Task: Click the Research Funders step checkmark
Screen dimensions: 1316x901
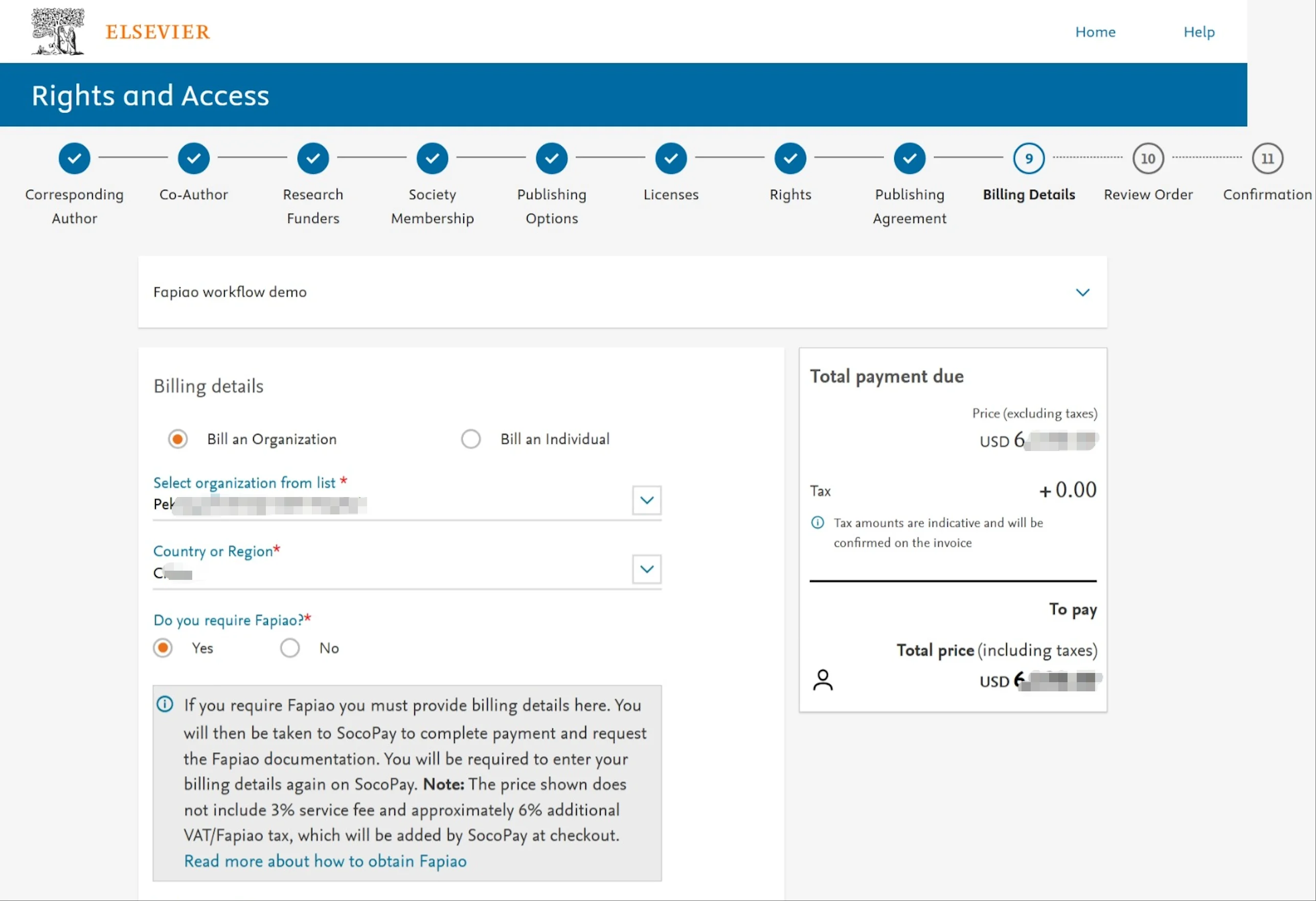Action: click(x=313, y=159)
